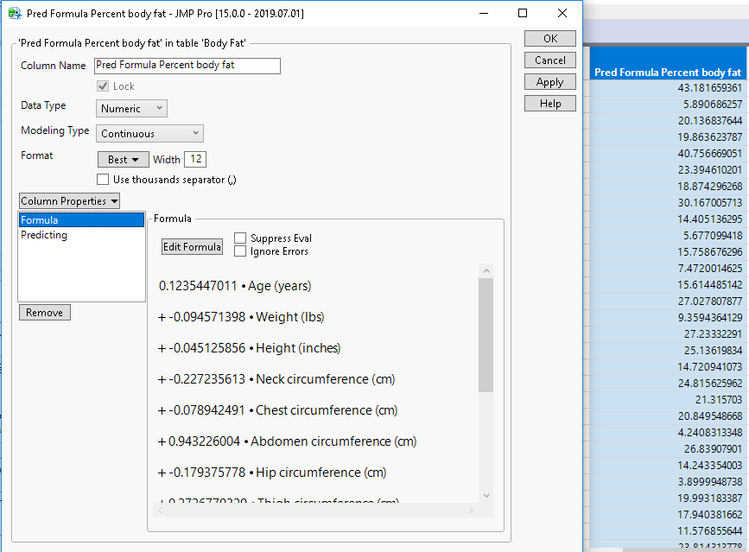Click table cell with value 24.815625962
Screen dimensions: 749x552
[x=667, y=383]
